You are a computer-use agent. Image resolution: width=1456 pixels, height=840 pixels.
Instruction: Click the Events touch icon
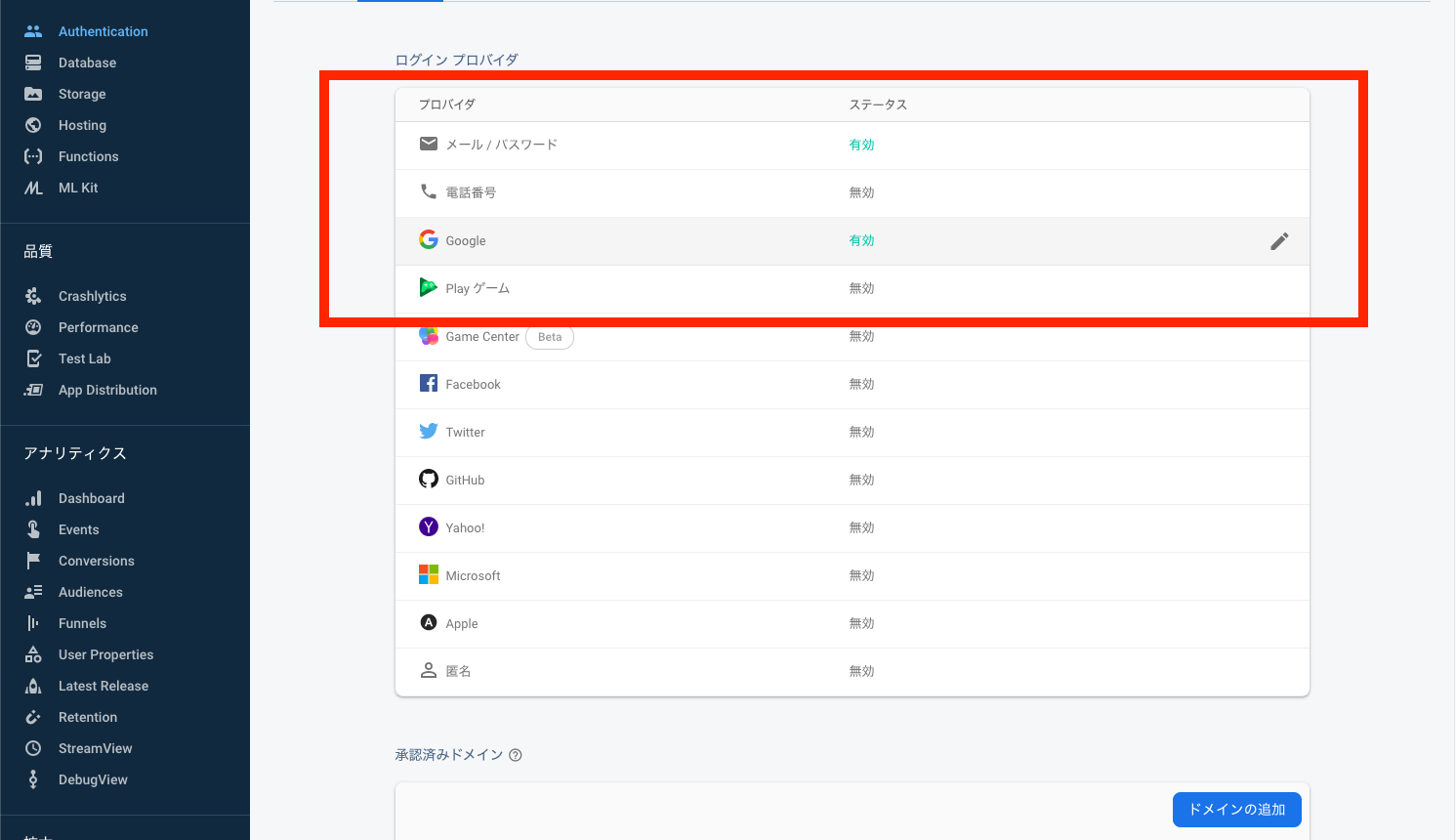point(33,529)
